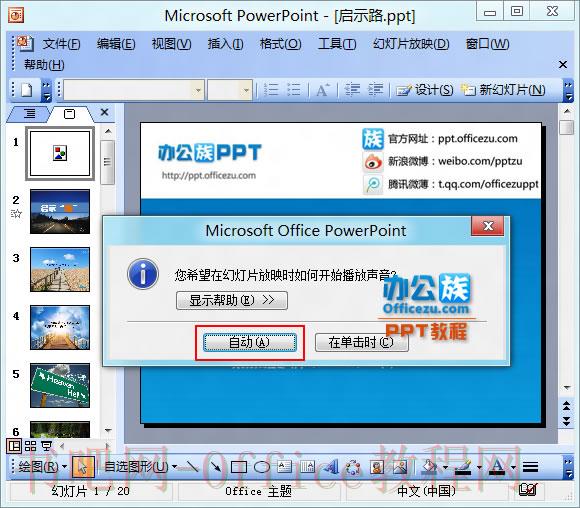Expand the font color dropdown arrow
Screen dimensions: 580x508
(513, 468)
